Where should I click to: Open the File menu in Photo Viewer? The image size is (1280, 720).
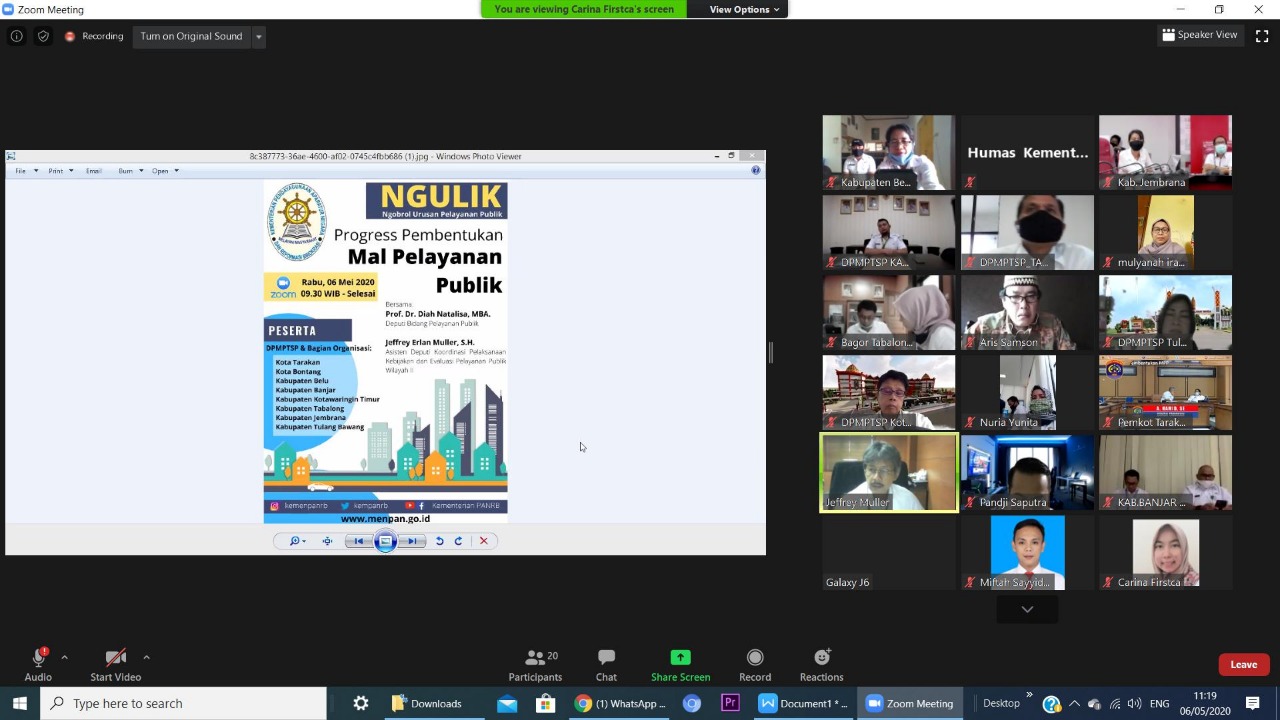(26, 171)
